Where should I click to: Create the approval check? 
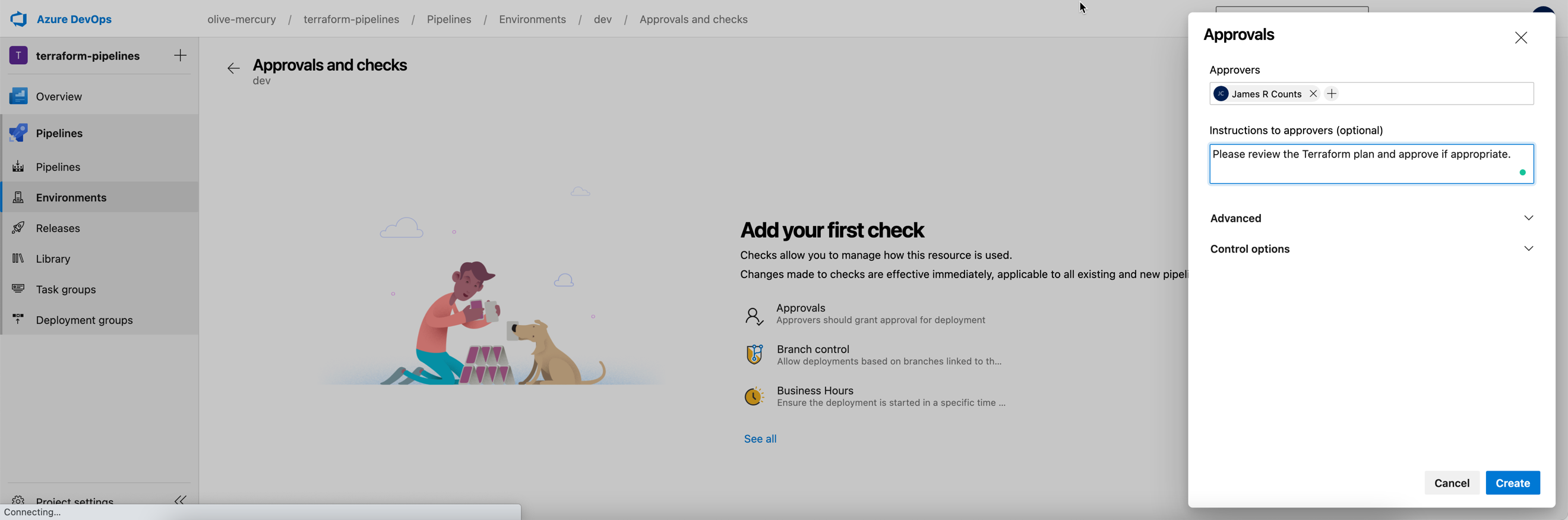(x=1512, y=483)
